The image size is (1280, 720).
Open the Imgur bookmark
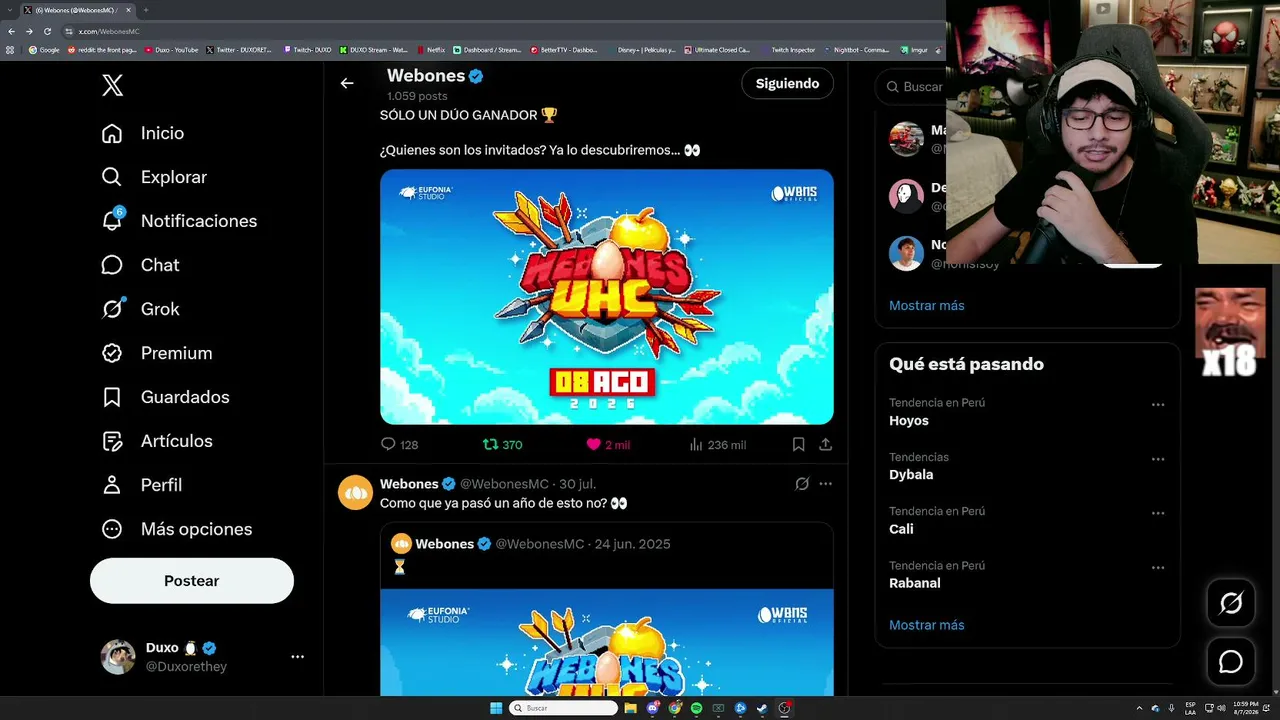pyautogui.click(x=914, y=50)
